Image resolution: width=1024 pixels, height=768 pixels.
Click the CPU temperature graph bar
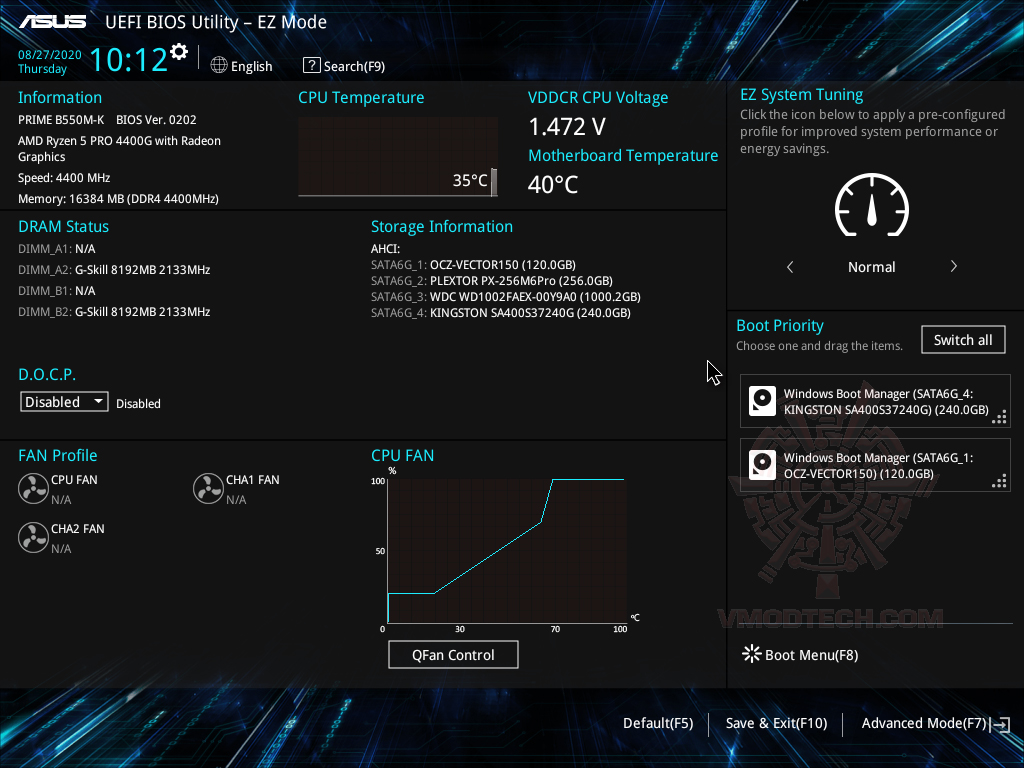(494, 182)
